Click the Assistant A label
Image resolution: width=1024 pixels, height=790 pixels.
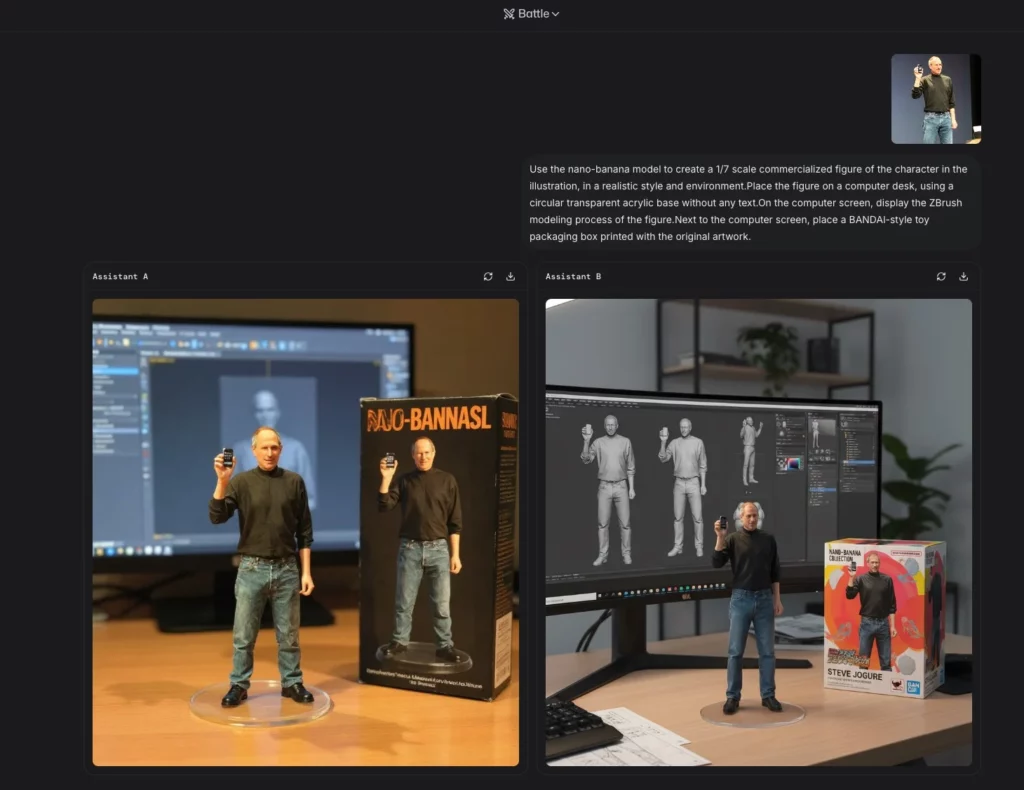120,276
